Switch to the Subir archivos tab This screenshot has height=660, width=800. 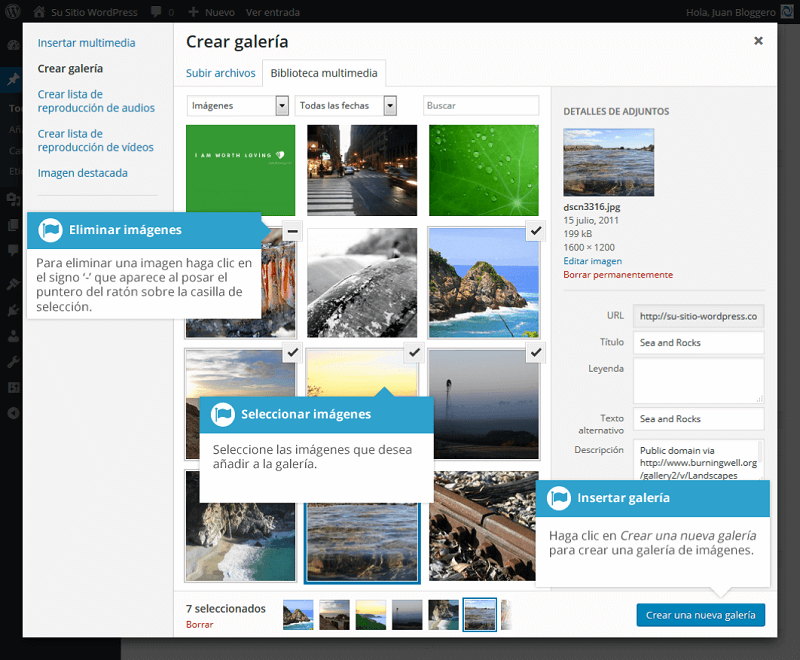click(220, 73)
